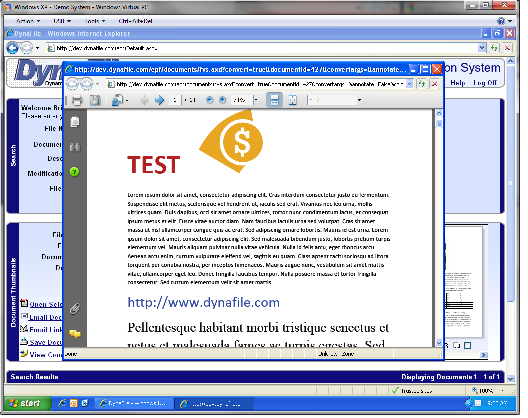This screenshot has width=528, height=418.
Task: Open main IE recent pages dropdown arrow
Action: (x=37, y=48)
